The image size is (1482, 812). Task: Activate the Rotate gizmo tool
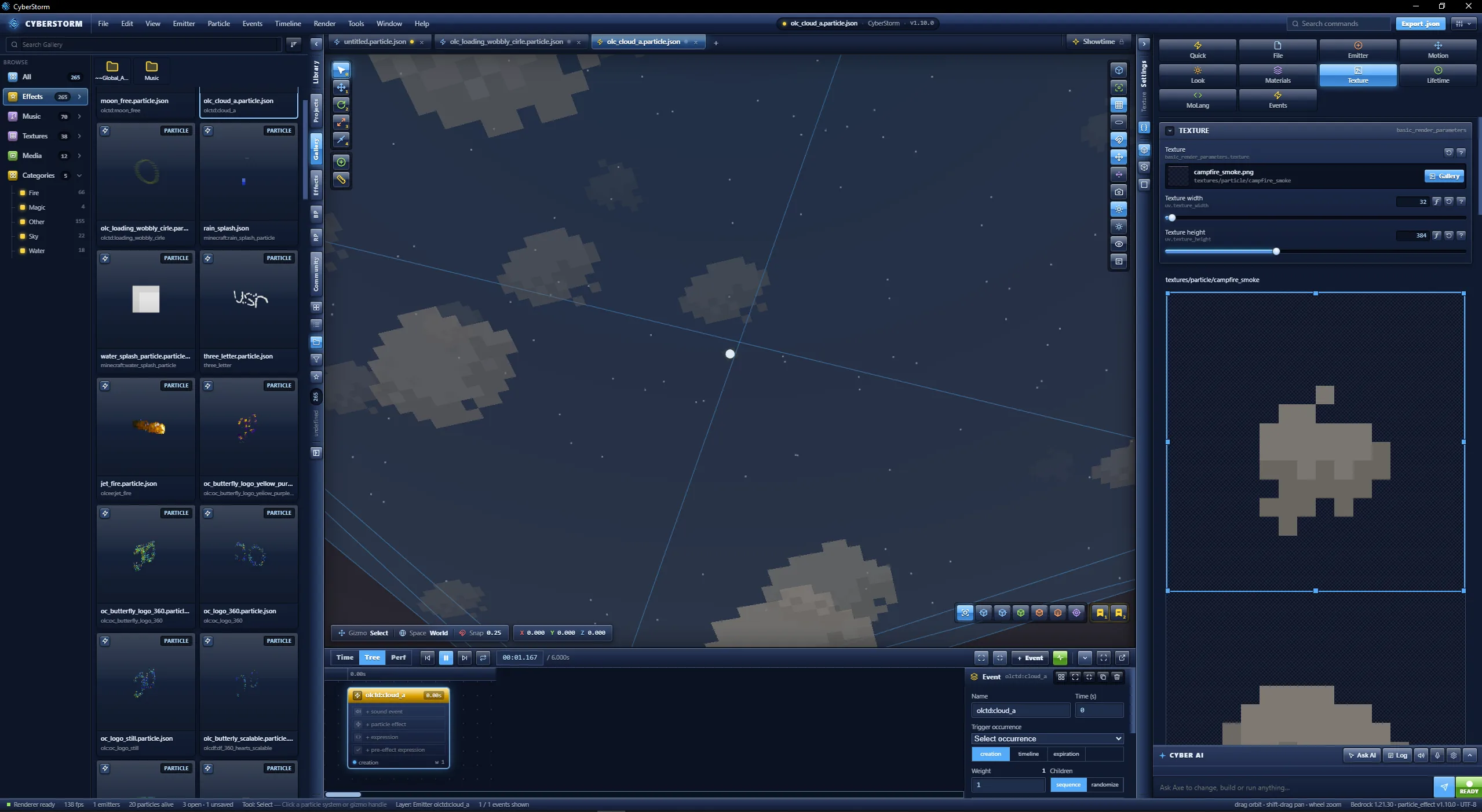click(341, 105)
